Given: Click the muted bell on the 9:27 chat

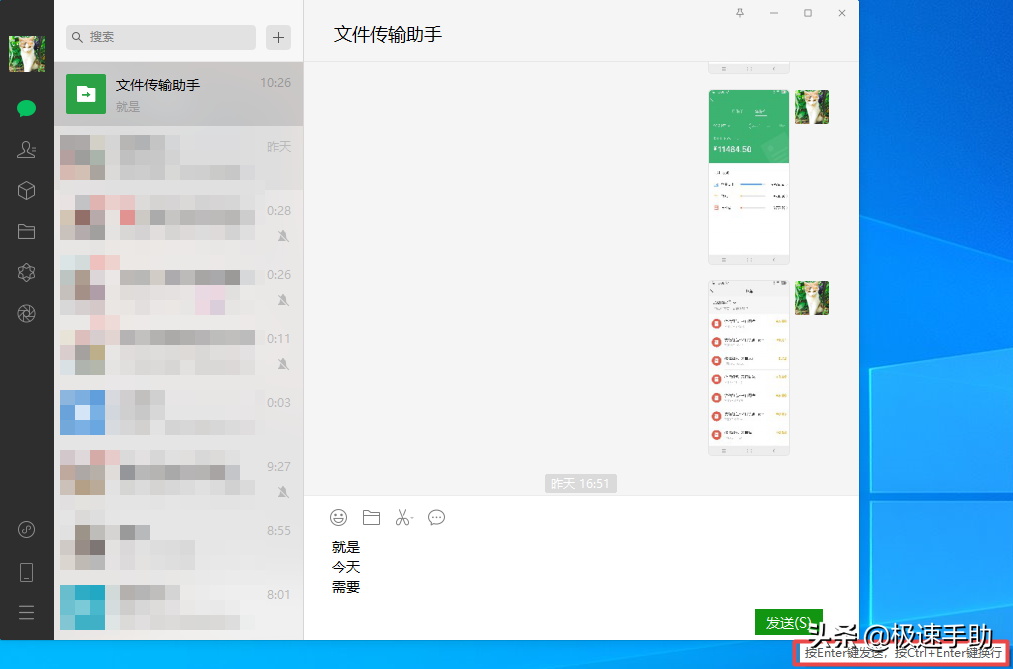Looking at the screenshot, I should pyautogui.click(x=283, y=493).
